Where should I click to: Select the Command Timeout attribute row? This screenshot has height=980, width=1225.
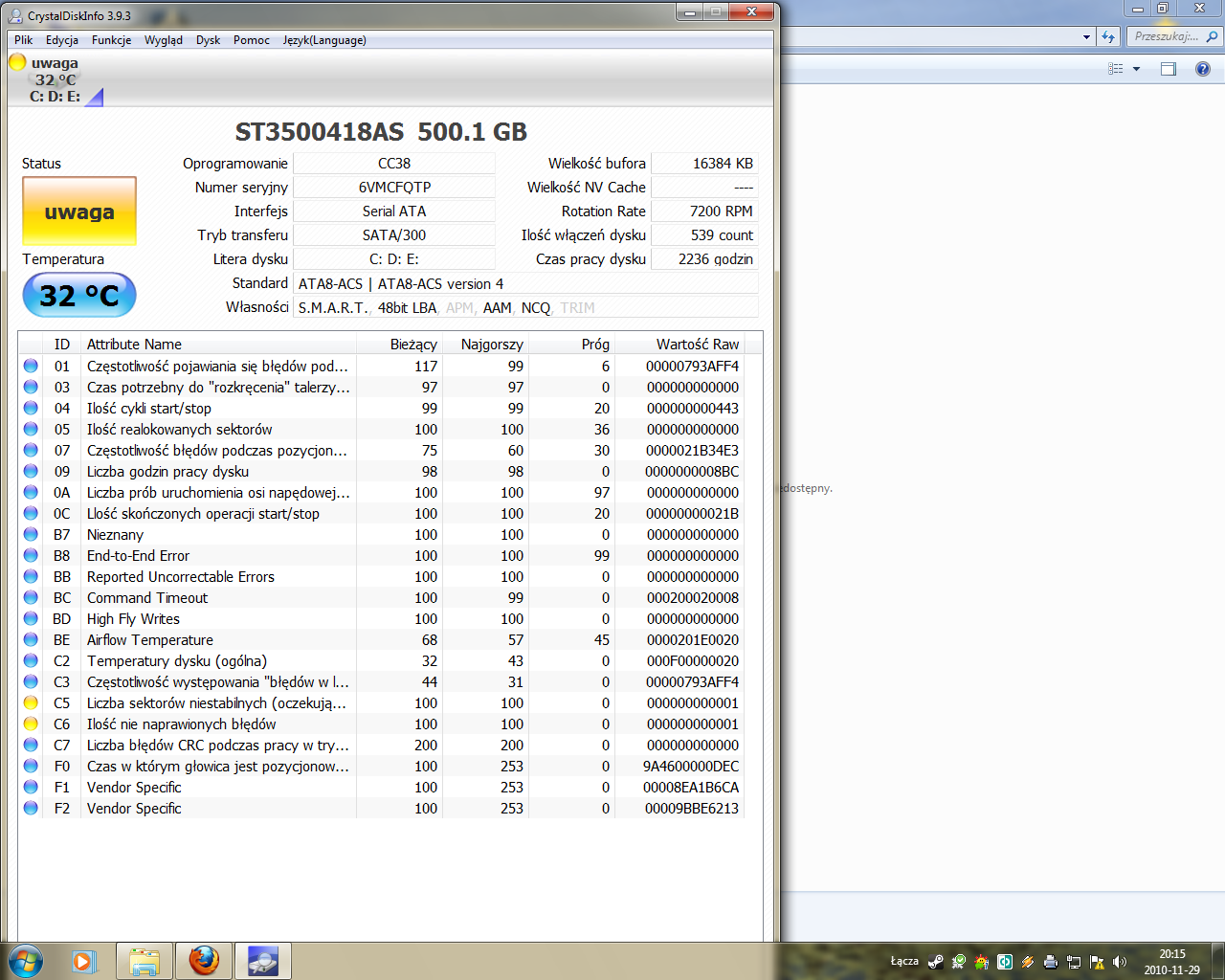tap(382, 597)
